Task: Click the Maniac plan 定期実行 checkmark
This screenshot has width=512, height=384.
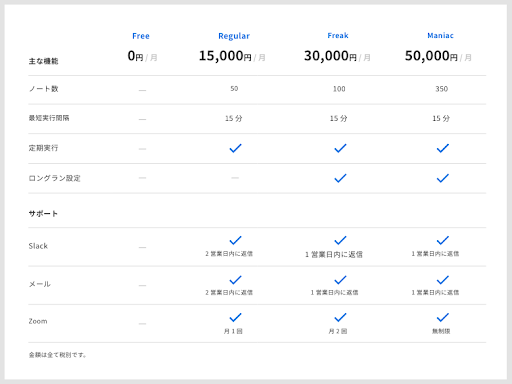Action: (443, 148)
